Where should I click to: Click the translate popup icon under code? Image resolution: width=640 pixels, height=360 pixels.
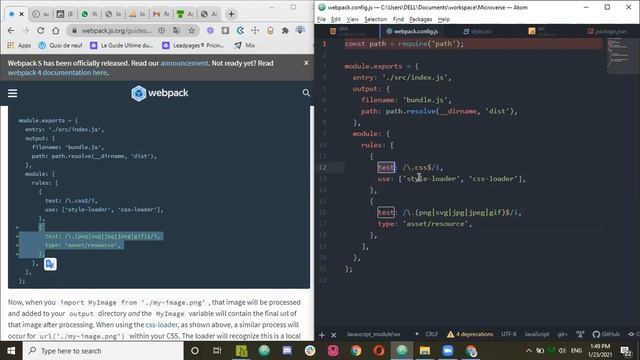point(50,264)
